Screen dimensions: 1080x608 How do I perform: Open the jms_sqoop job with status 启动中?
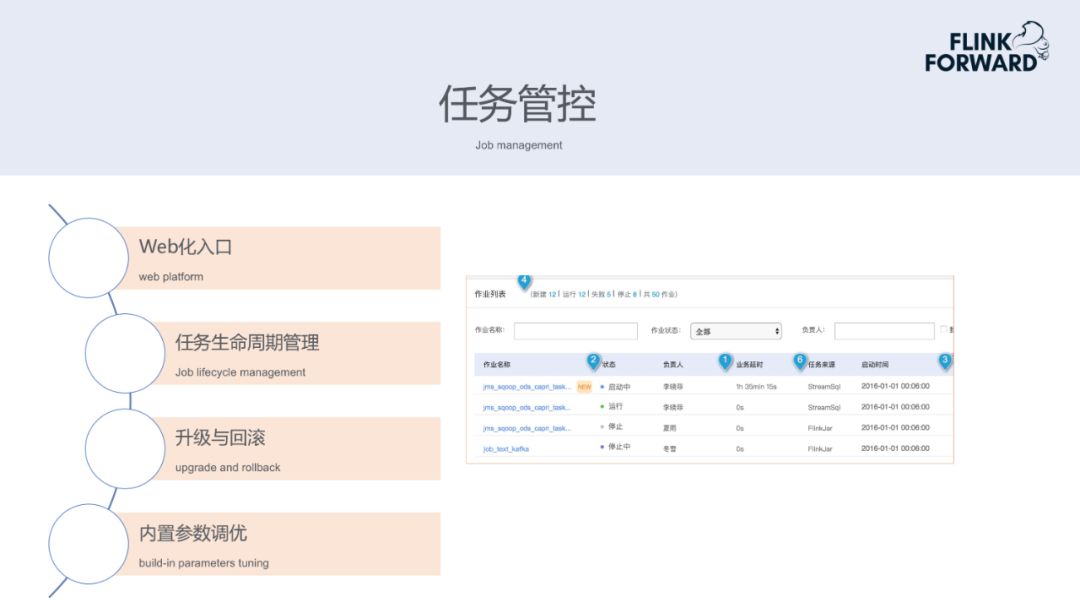pos(527,387)
